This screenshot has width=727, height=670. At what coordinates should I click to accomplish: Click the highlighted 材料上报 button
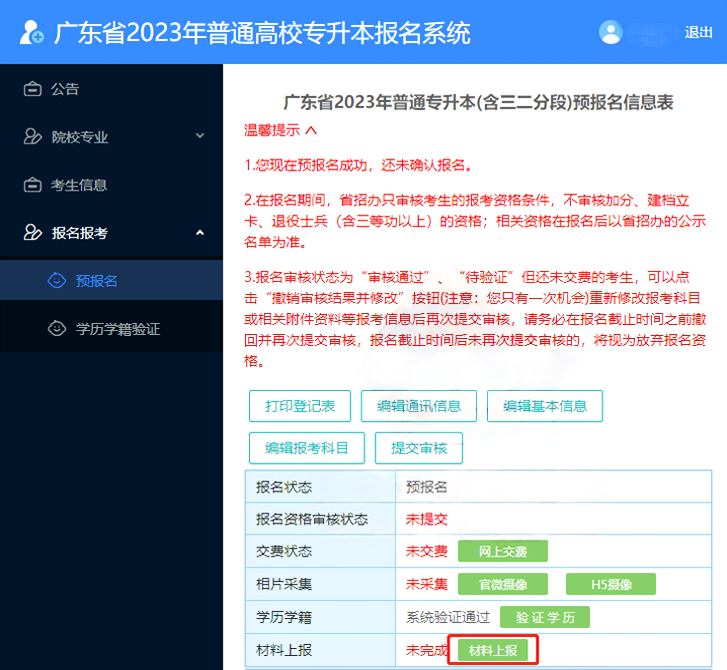click(x=492, y=650)
